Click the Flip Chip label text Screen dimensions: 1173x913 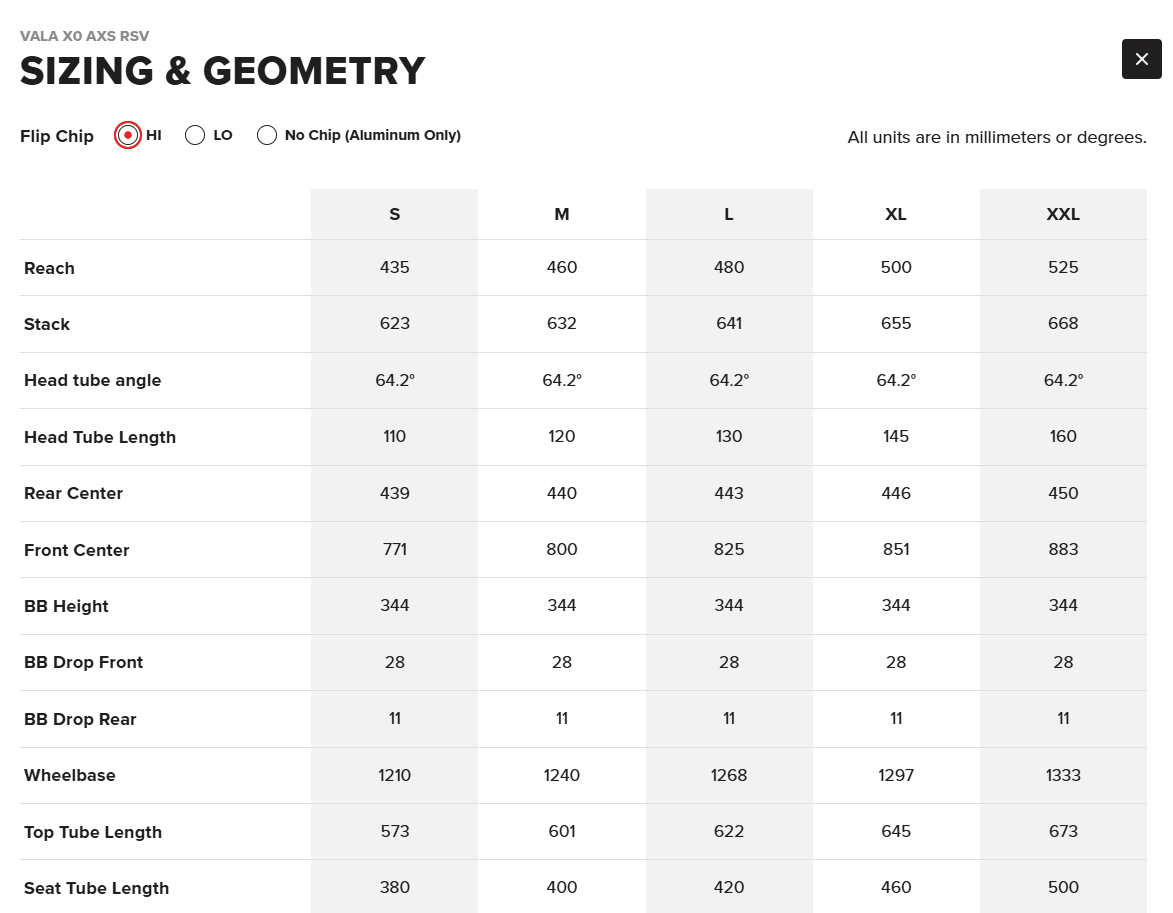point(57,136)
